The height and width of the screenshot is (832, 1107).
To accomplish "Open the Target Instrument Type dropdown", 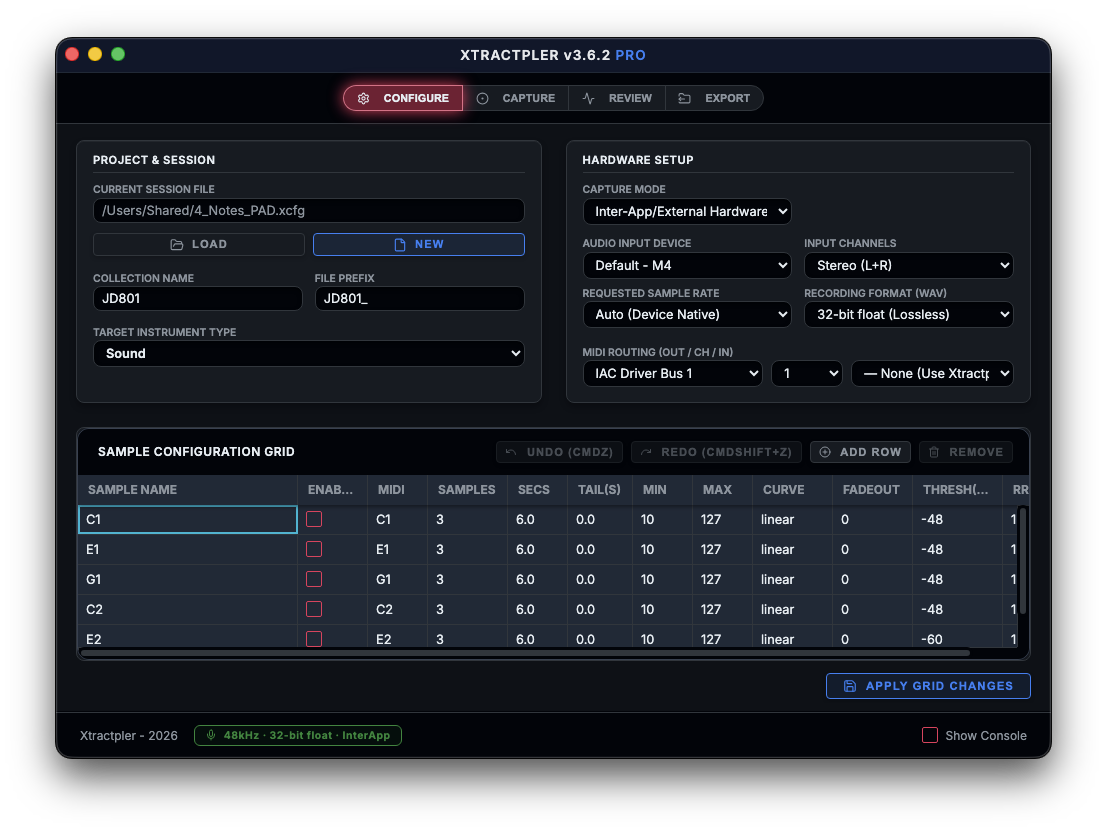I will click(x=309, y=354).
